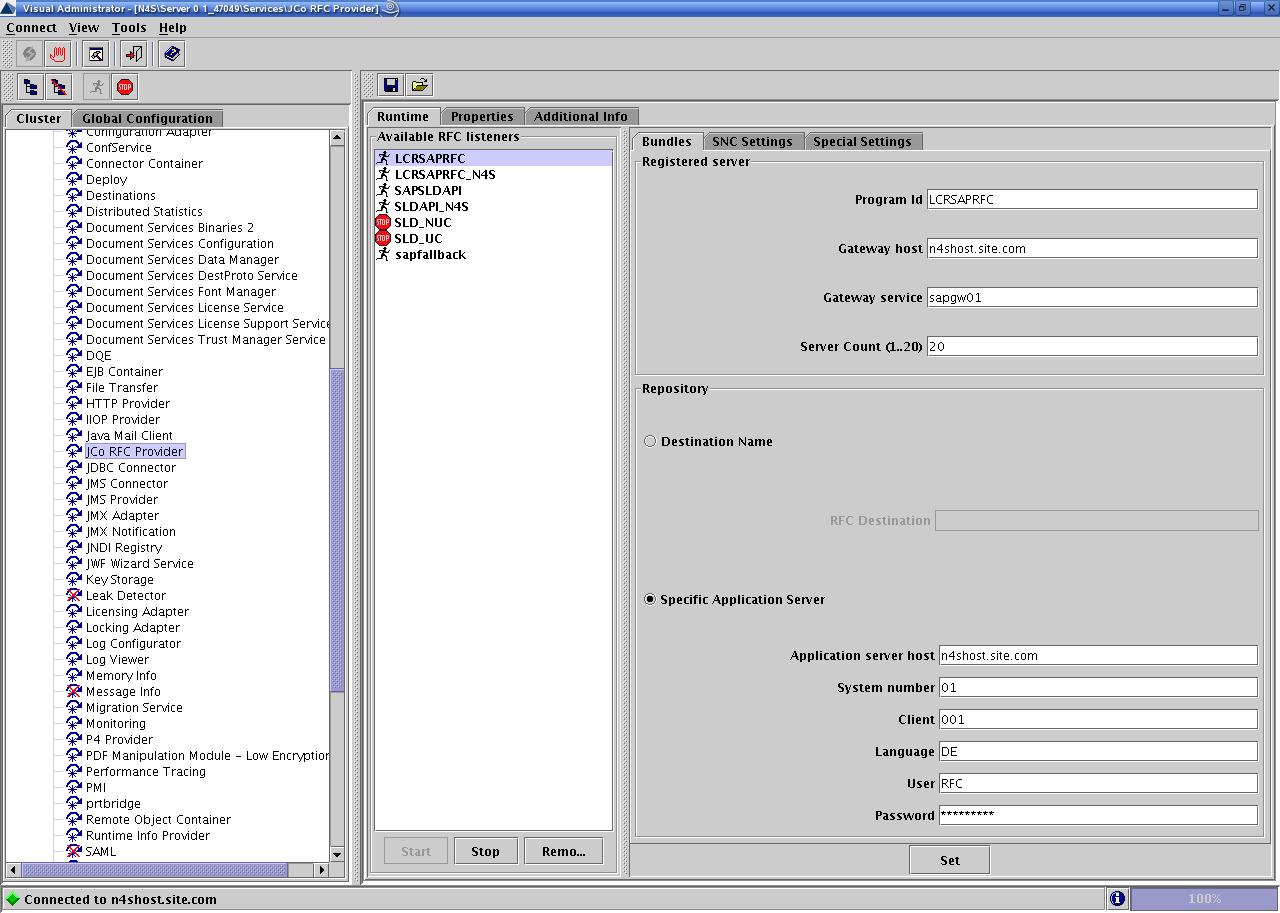Click the Set button
The width and height of the screenshot is (1280, 913).
point(949,860)
